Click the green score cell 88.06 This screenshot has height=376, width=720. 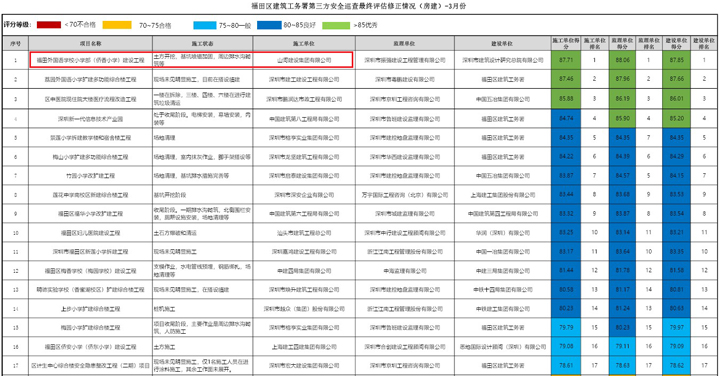click(622, 60)
